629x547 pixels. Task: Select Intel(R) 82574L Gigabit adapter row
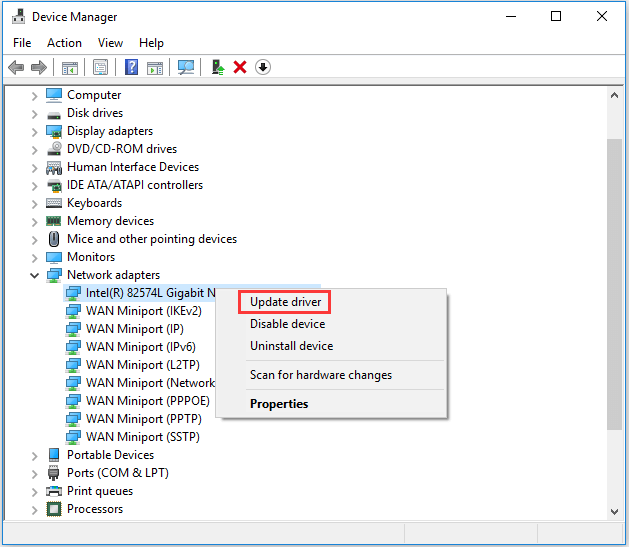coord(140,293)
